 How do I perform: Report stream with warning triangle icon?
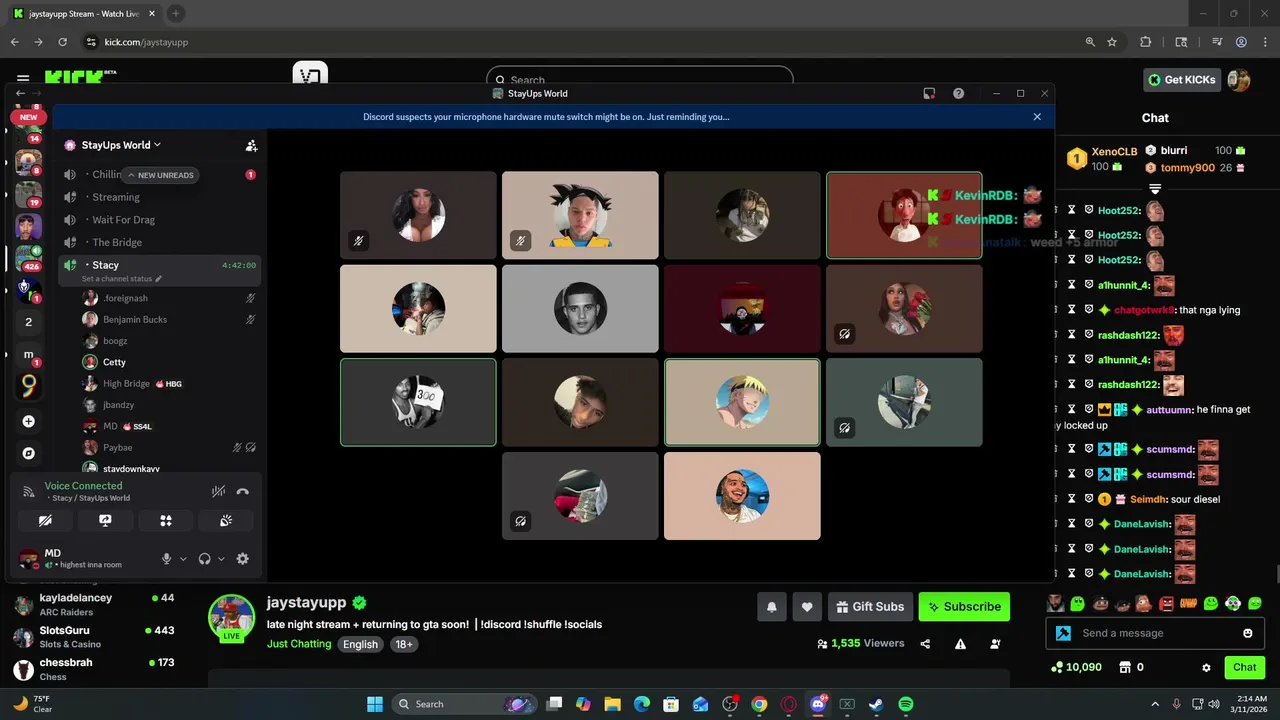[960, 644]
